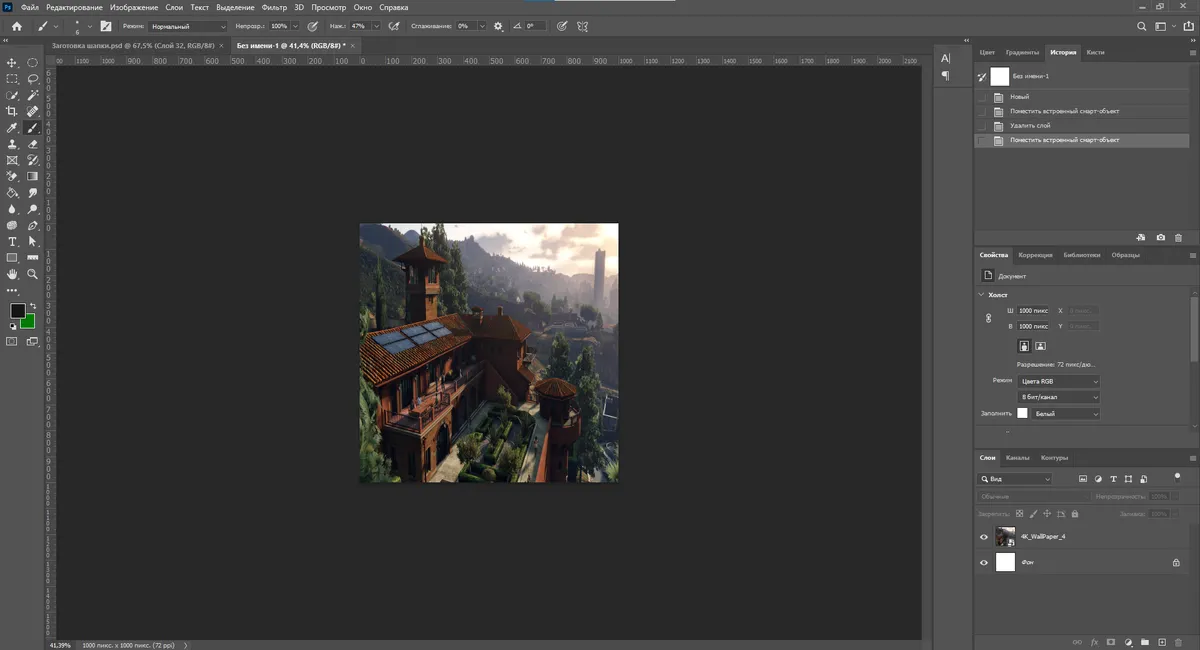
Task: Activate the Hand tool
Action: tap(12, 274)
